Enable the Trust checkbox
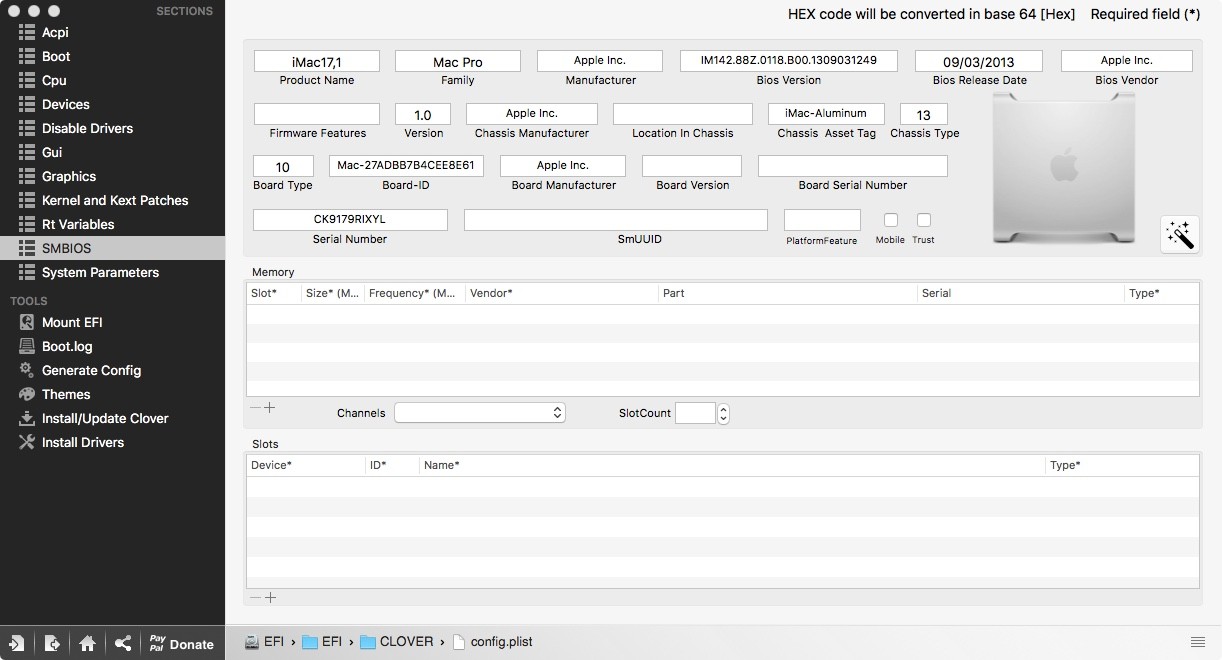This screenshot has width=1222, height=660. tap(924, 220)
